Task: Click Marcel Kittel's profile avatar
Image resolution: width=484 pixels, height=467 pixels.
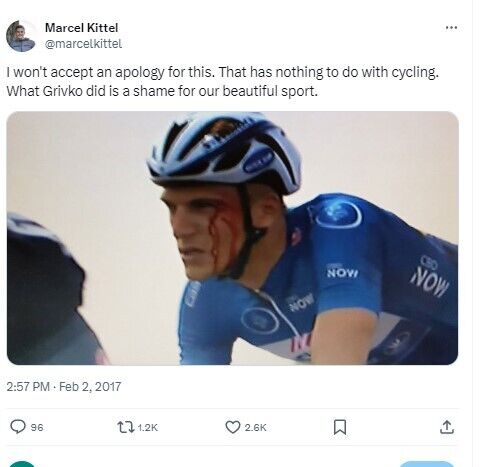Action: (21, 36)
